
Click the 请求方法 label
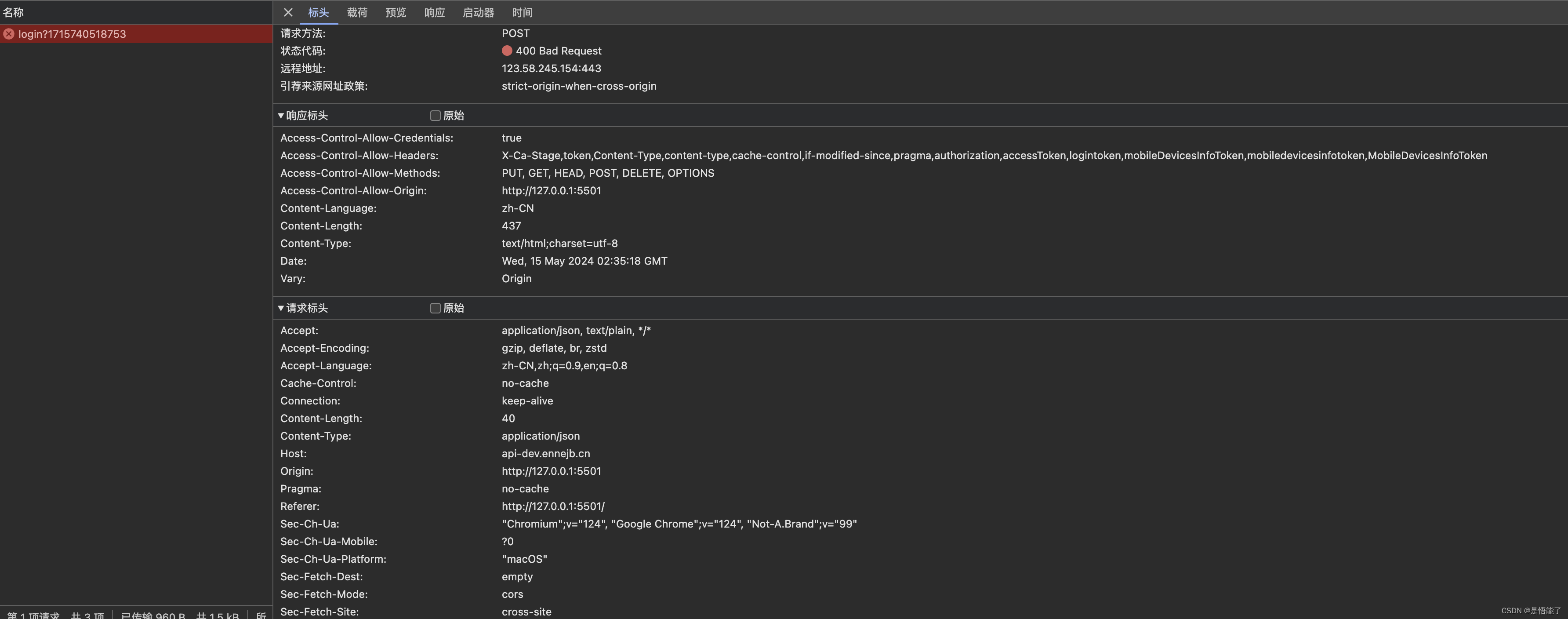click(302, 33)
